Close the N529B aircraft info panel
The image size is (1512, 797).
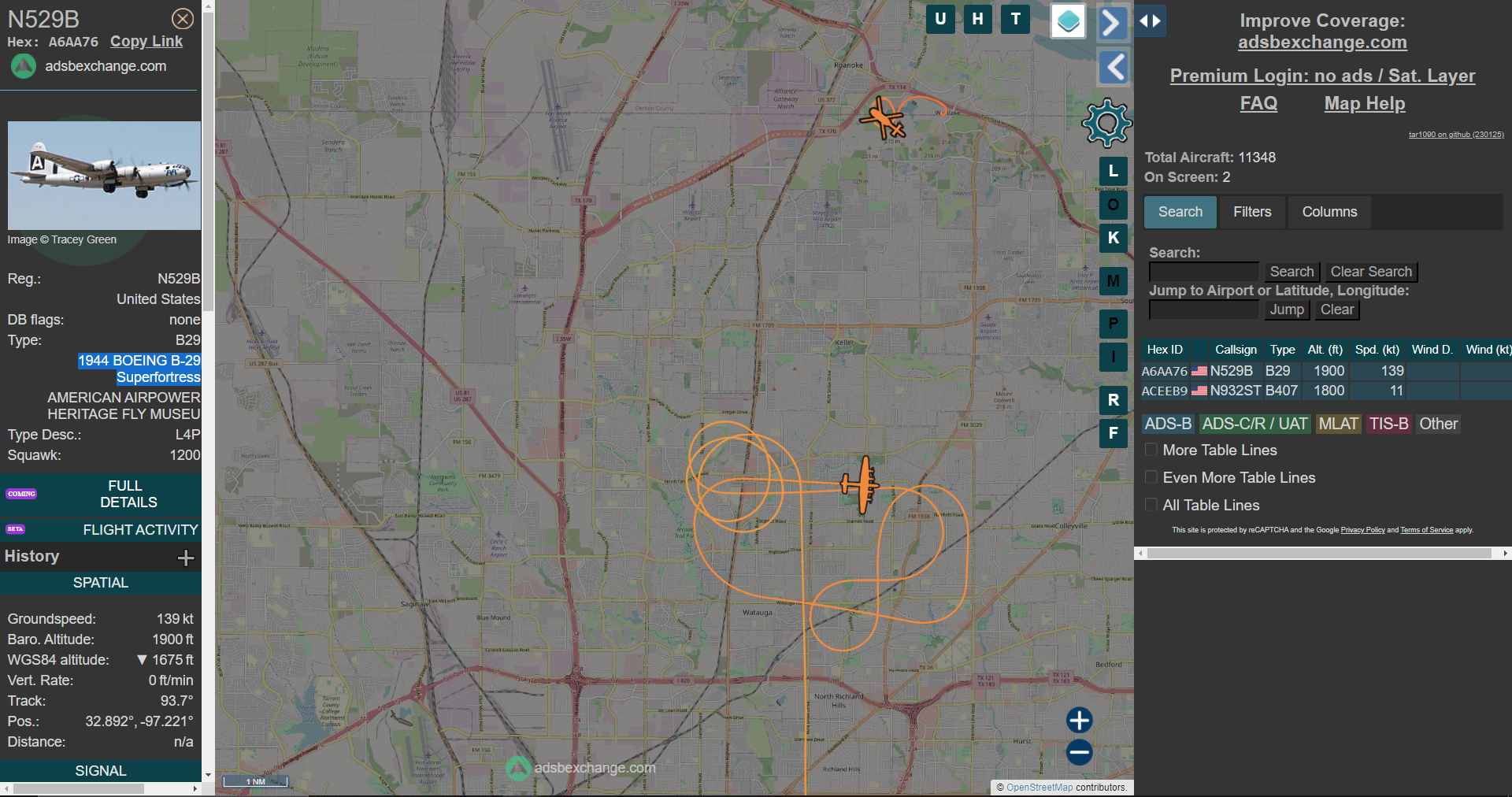(x=183, y=18)
